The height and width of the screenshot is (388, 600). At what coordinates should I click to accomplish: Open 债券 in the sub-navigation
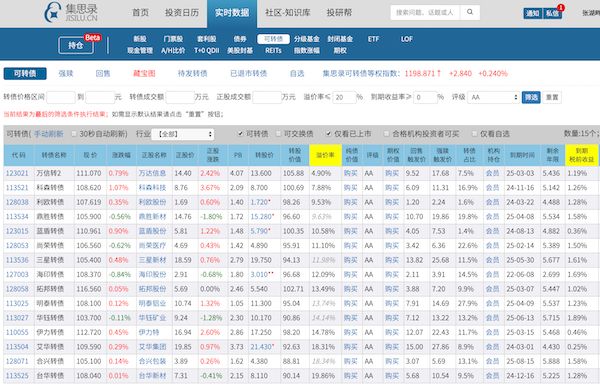tap(240, 39)
